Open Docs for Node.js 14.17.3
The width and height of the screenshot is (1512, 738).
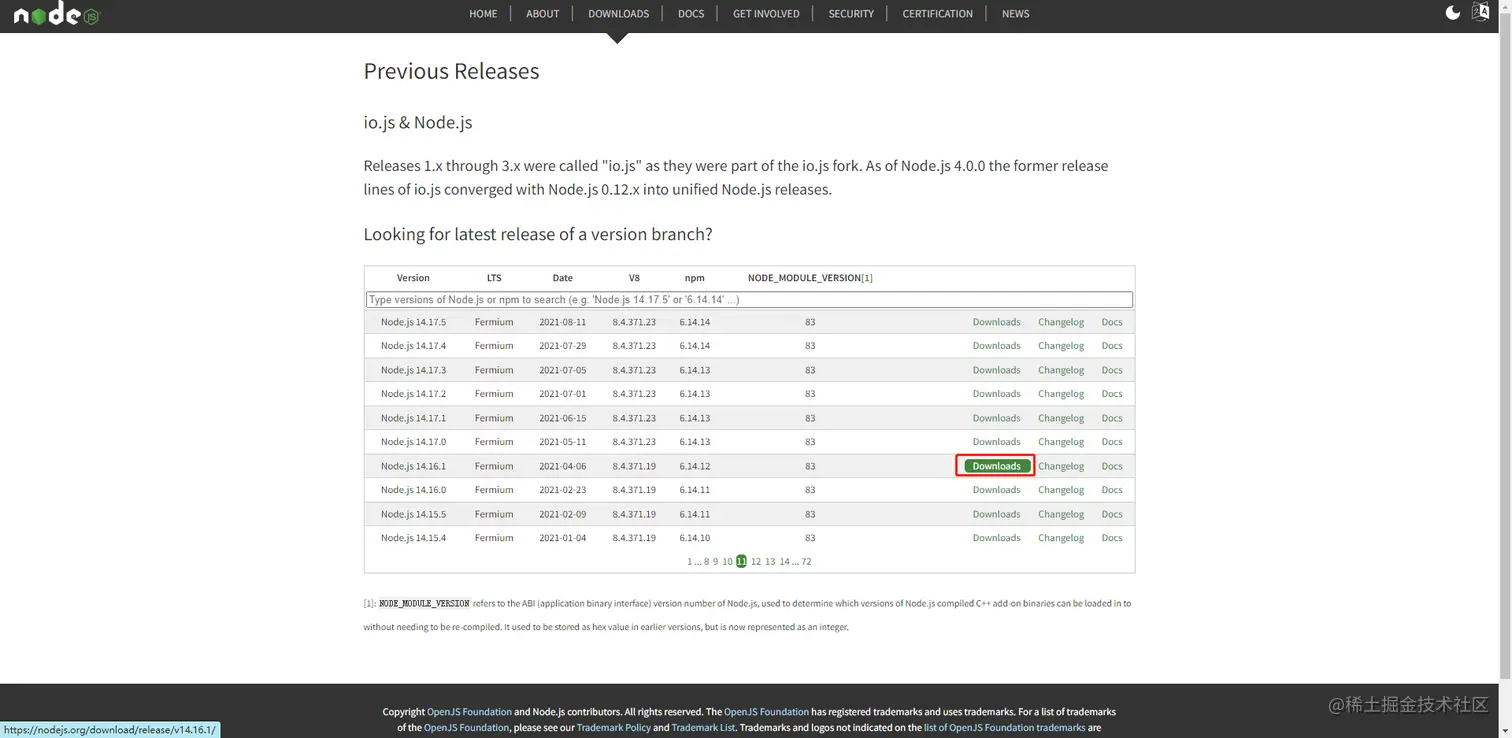1112,370
